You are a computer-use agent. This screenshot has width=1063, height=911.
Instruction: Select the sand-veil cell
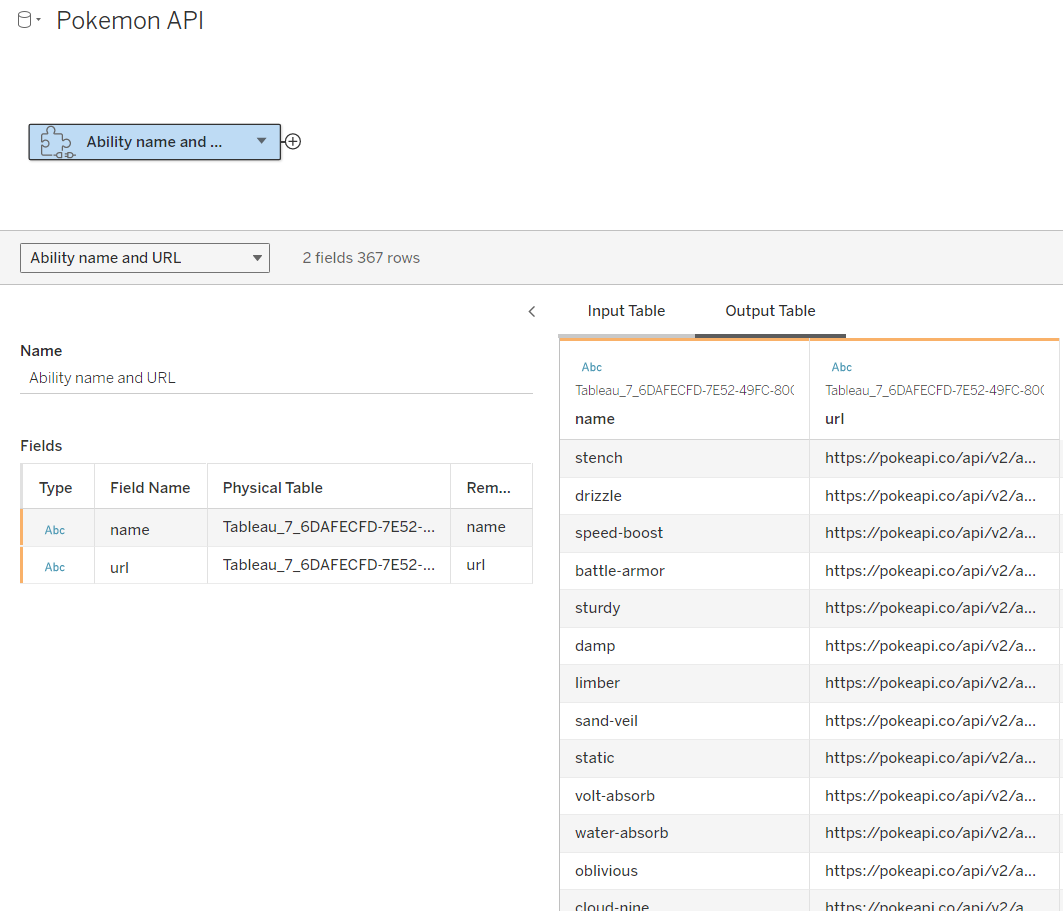685,721
